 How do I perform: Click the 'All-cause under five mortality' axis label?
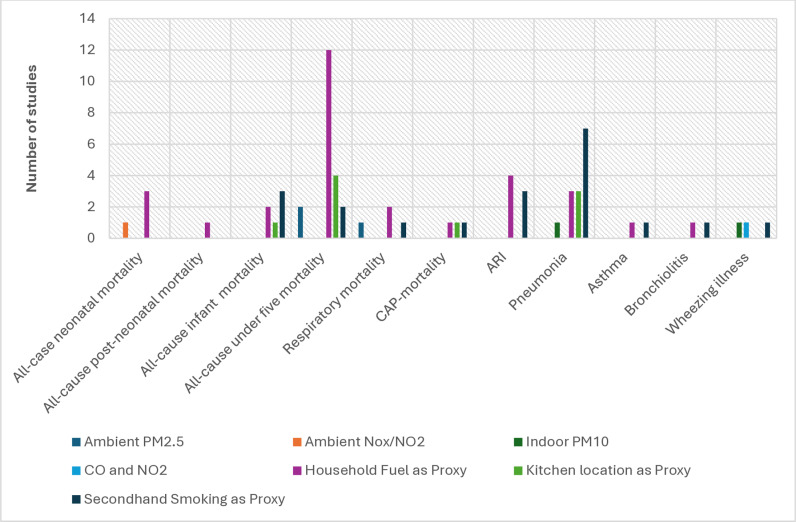click(254, 323)
